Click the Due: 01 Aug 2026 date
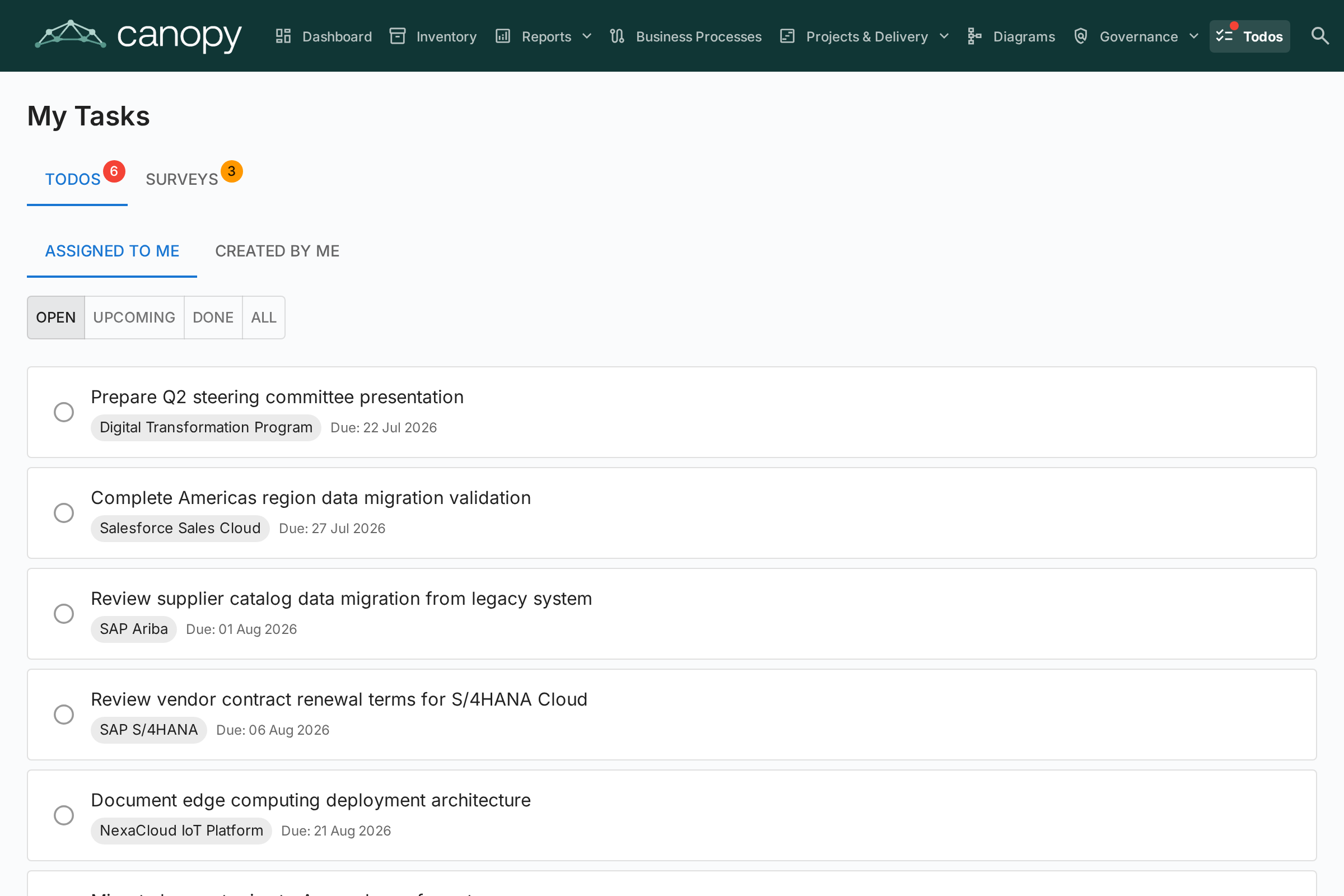Screen dimensions: 1344x896 241,629
